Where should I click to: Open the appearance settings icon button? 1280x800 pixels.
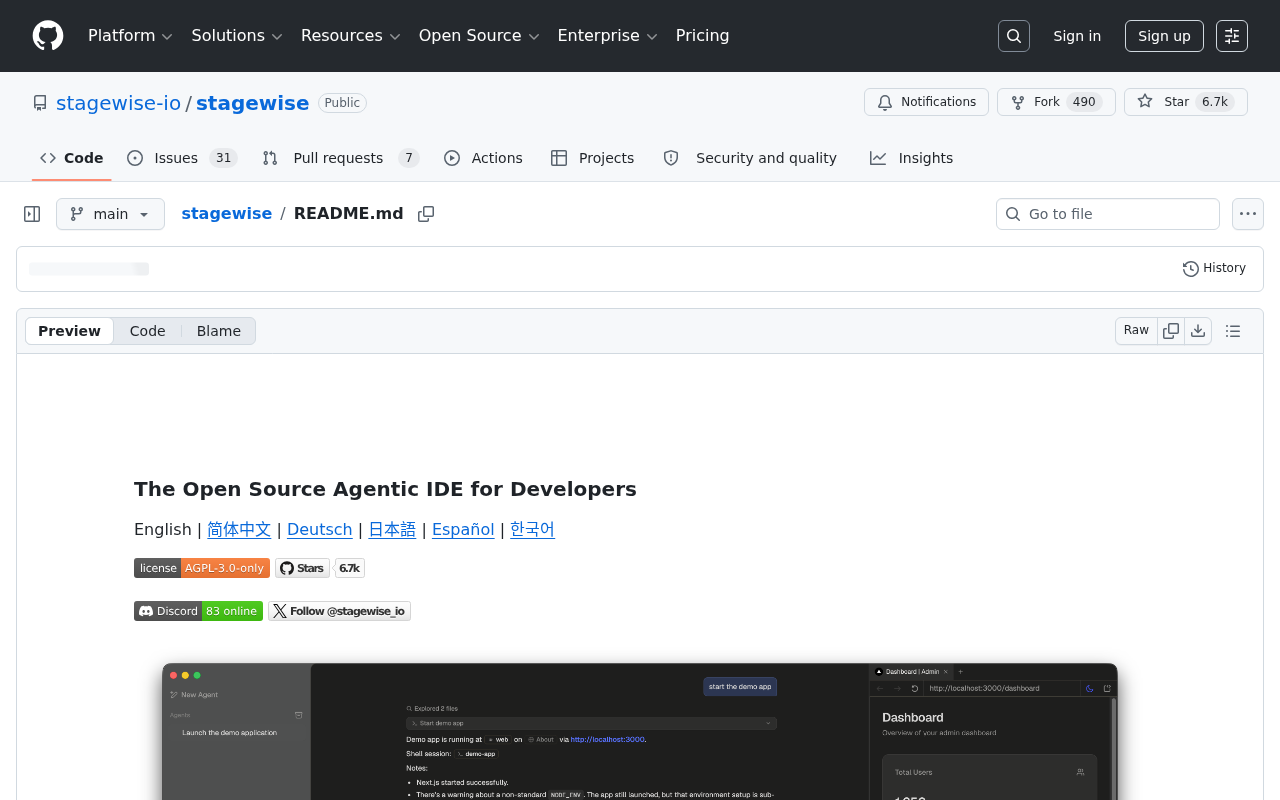coord(1232,36)
